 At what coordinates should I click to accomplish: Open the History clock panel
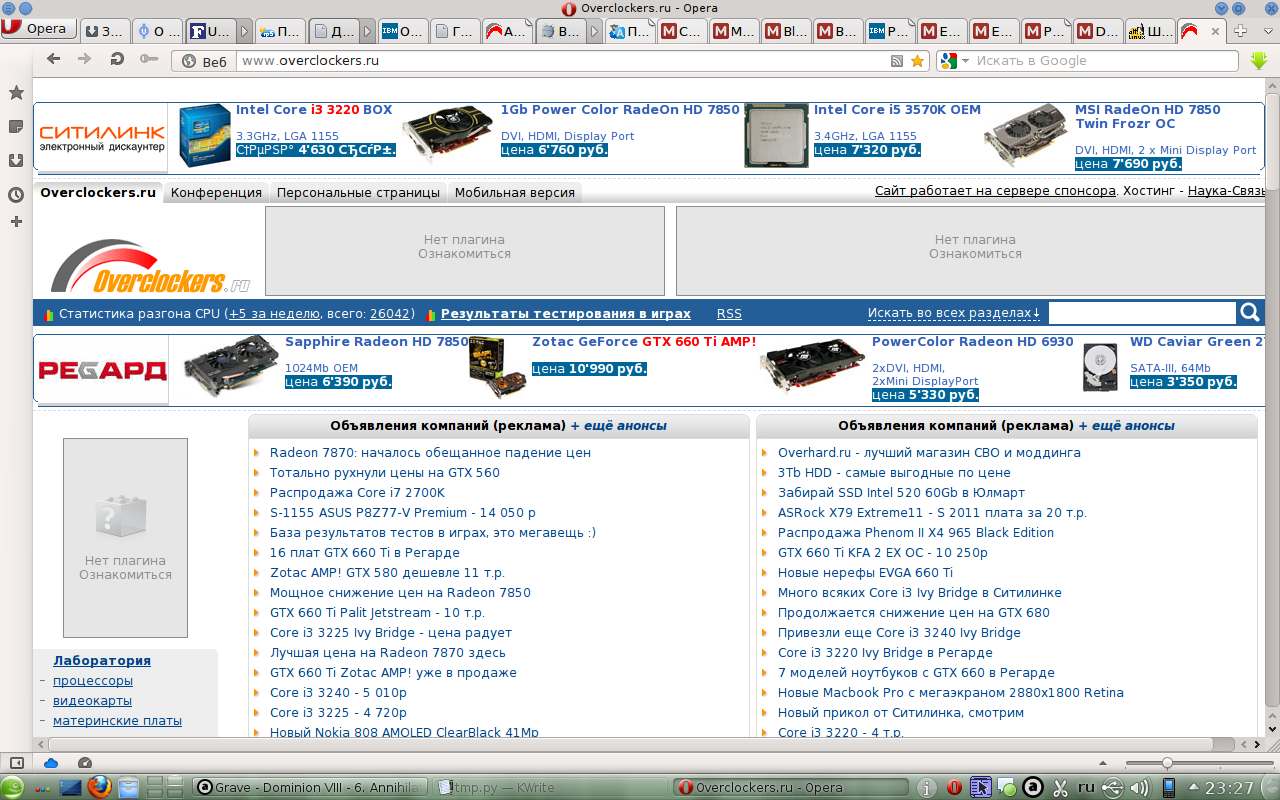tap(16, 195)
